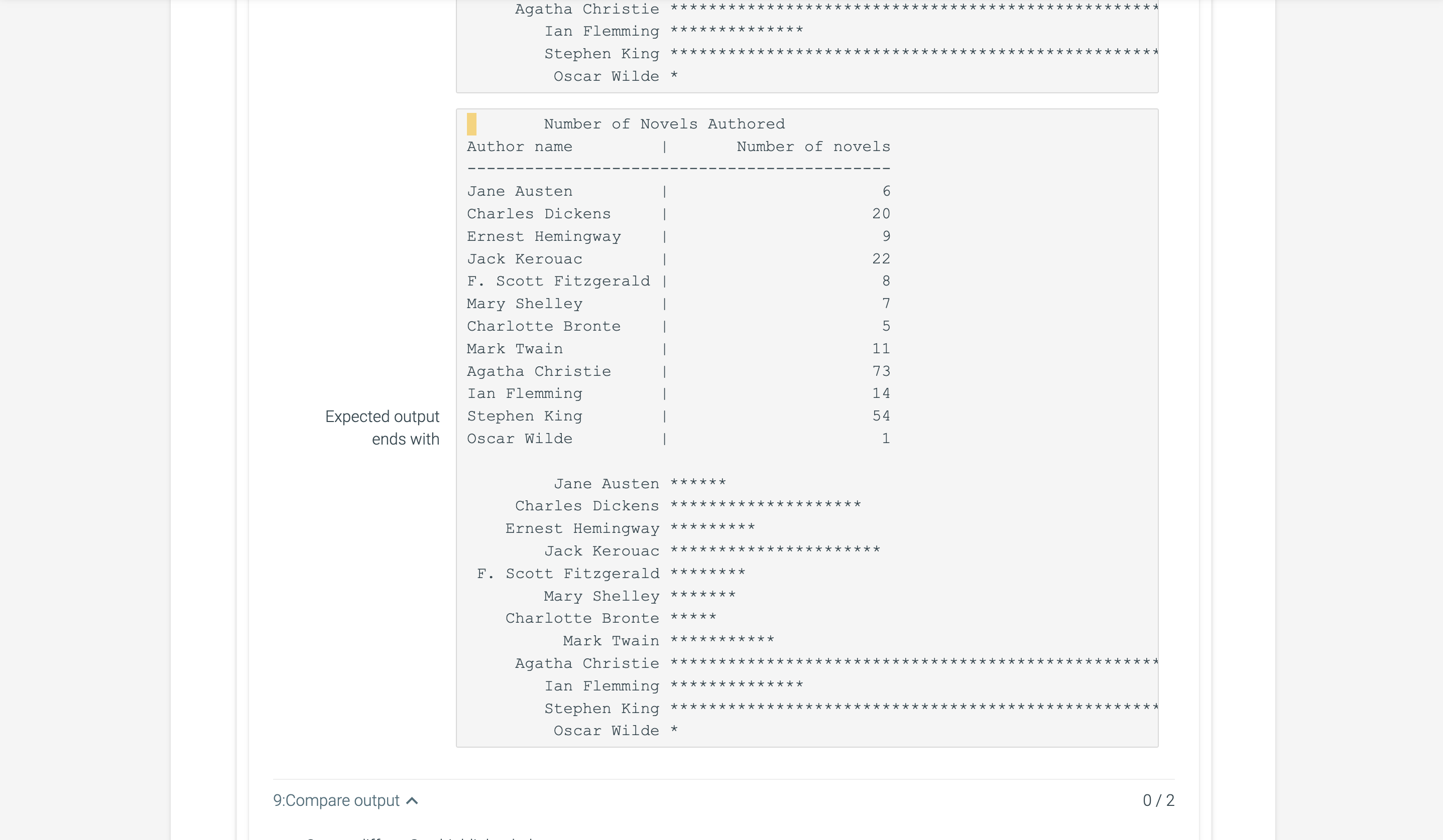Select the Number of Novels Authored title
This screenshot has width=1443, height=840.
(664, 123)
